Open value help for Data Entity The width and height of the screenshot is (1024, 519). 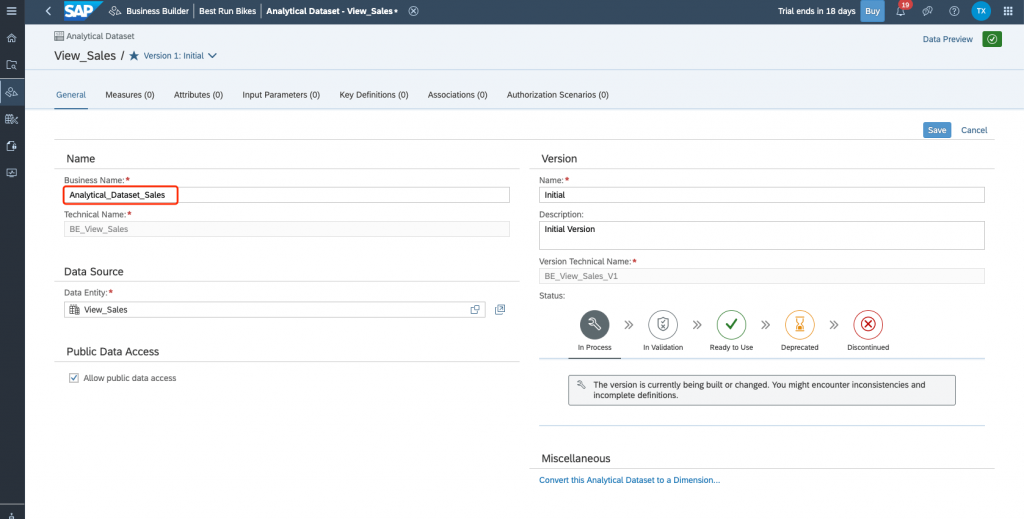click(x=475, y=309)
